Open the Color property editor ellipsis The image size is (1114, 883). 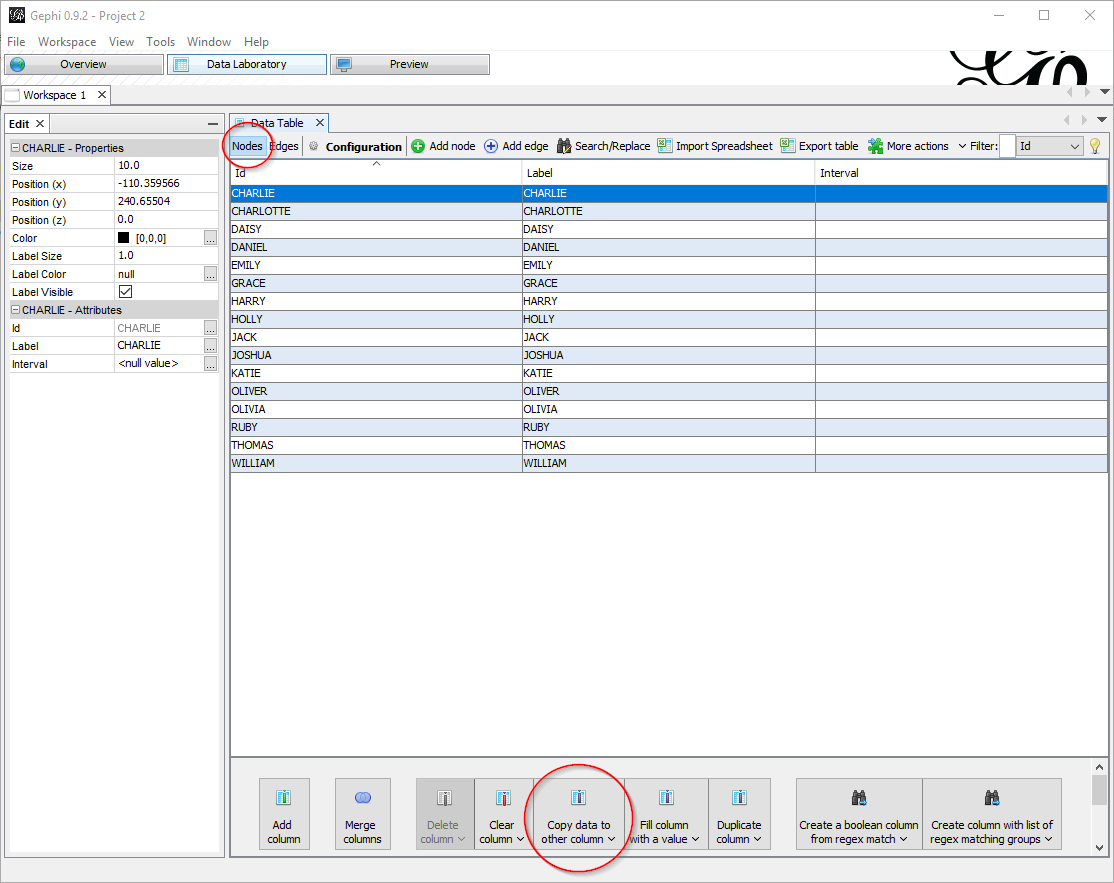[x=210, y=238]
